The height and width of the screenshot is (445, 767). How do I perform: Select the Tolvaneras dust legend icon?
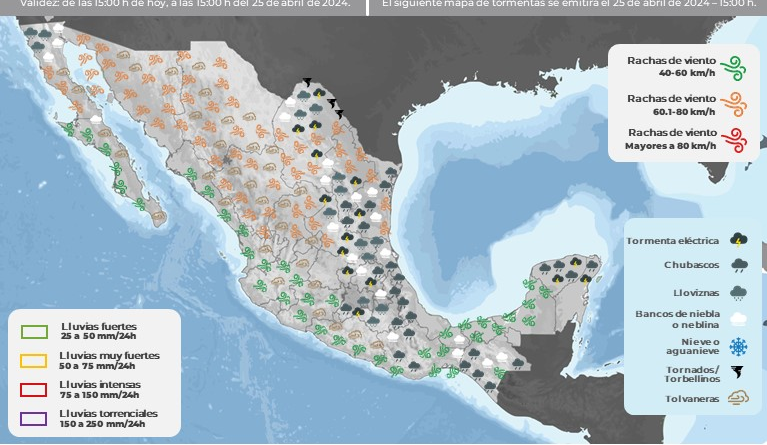pyautogui.click(x=738, y=399)
